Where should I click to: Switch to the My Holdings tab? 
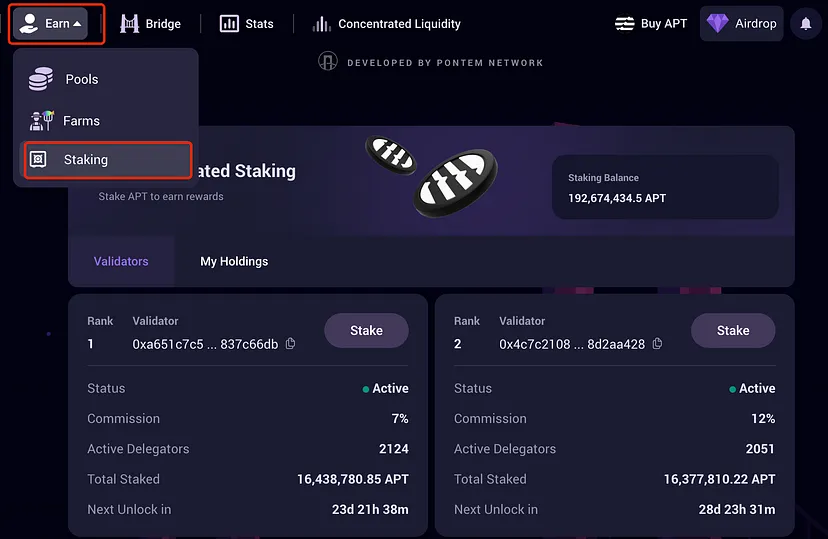(234, 261)
